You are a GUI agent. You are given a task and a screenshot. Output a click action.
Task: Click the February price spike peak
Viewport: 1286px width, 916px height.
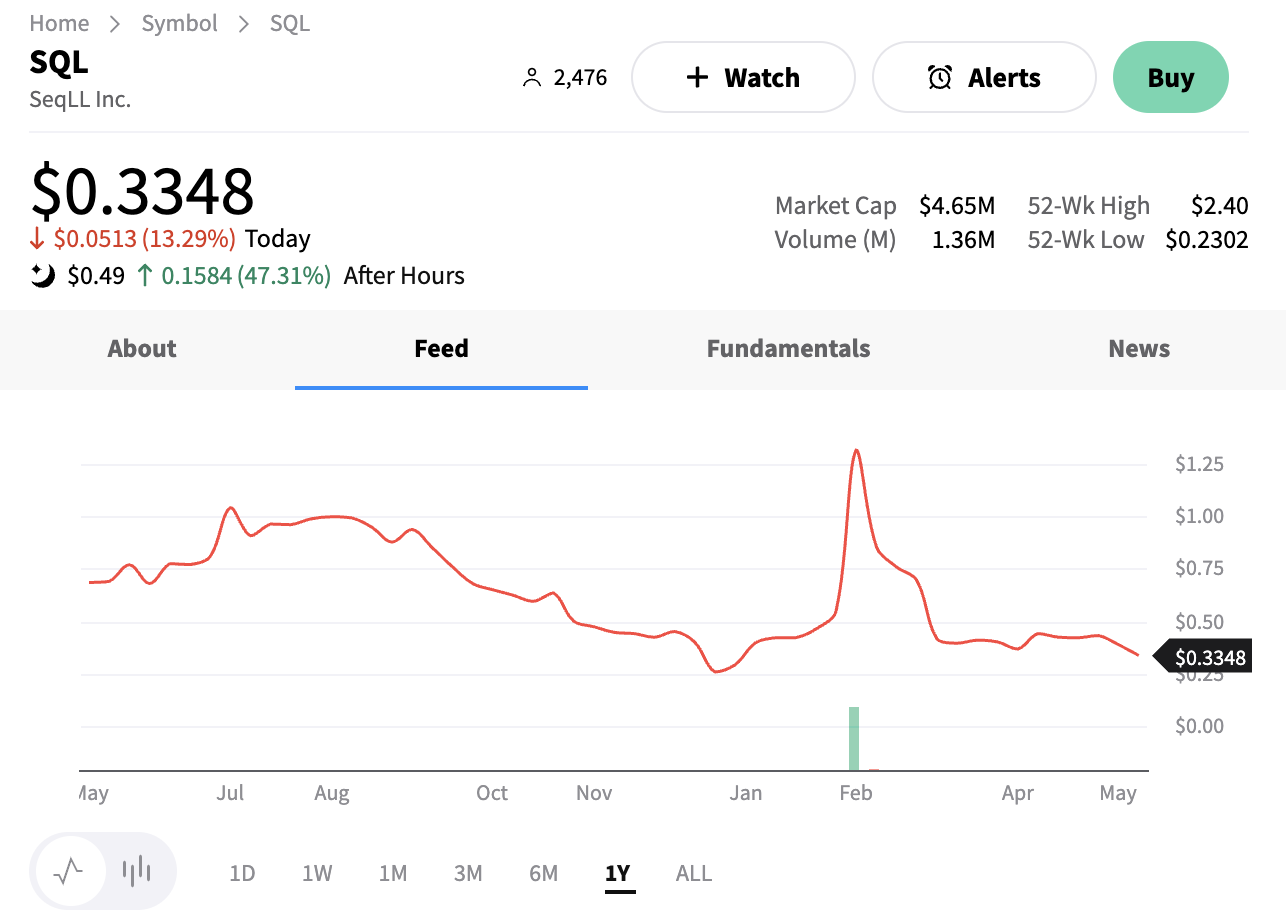856,451
